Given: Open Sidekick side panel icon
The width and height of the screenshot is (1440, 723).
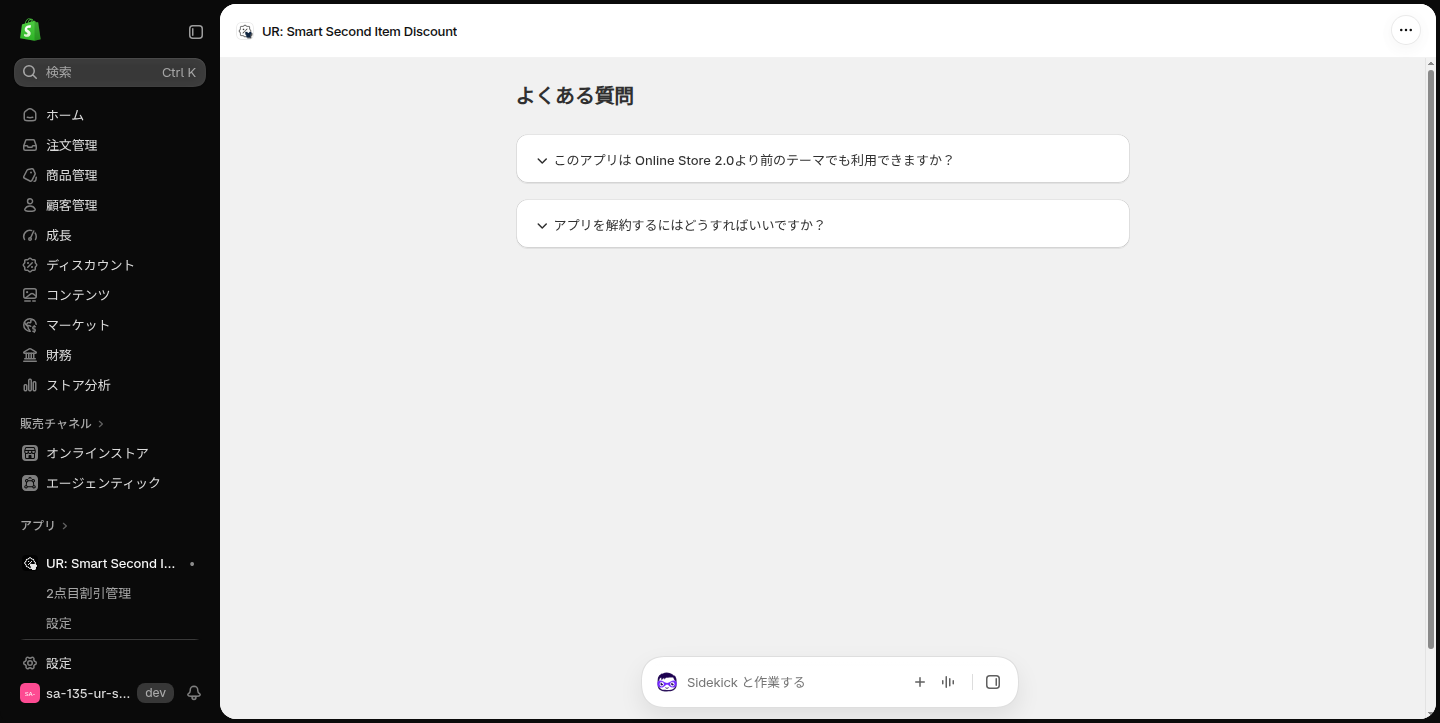Looking at the screenshot, I should [993, 682].
